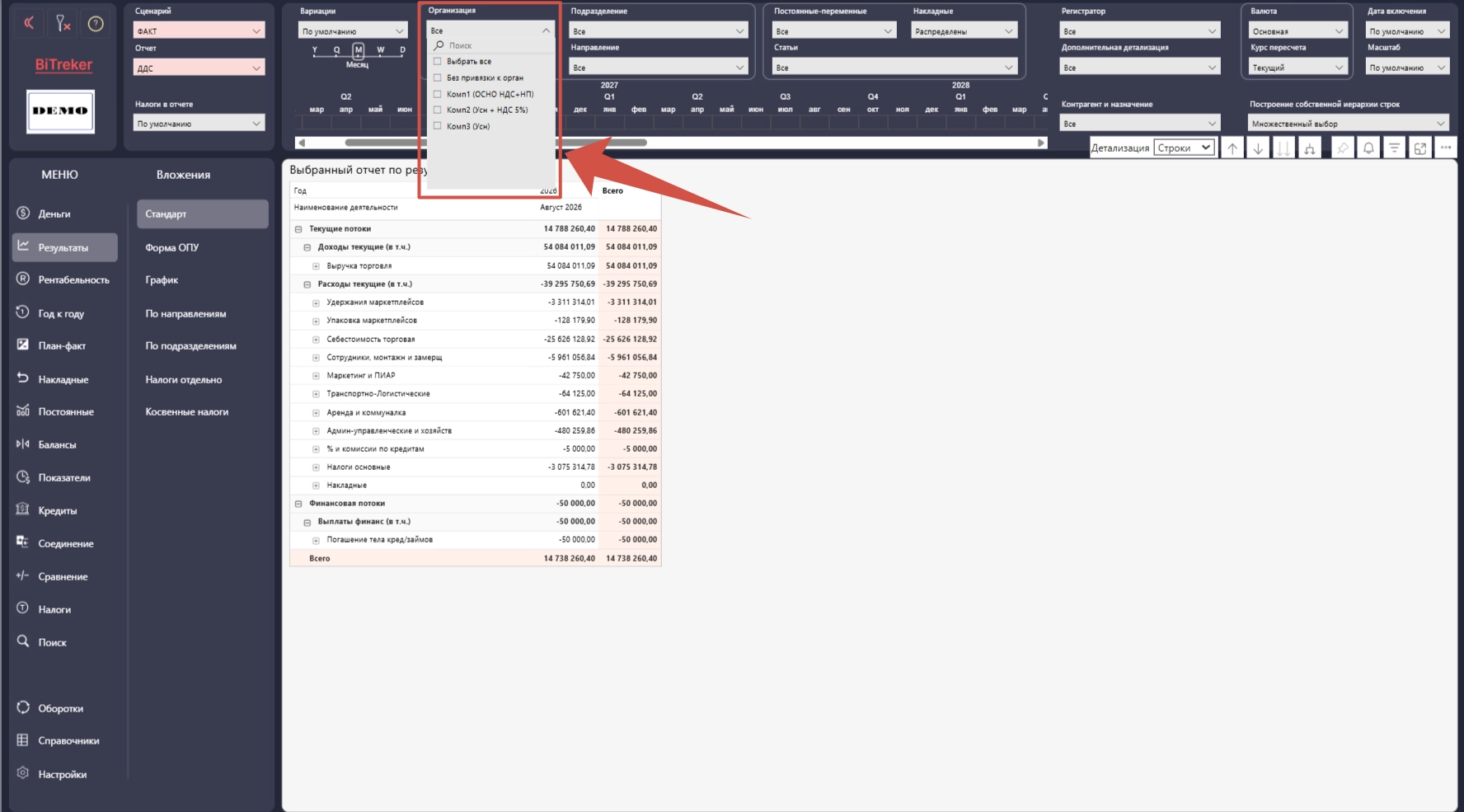Collapse the Расходы текущие row

coord(307,284)
